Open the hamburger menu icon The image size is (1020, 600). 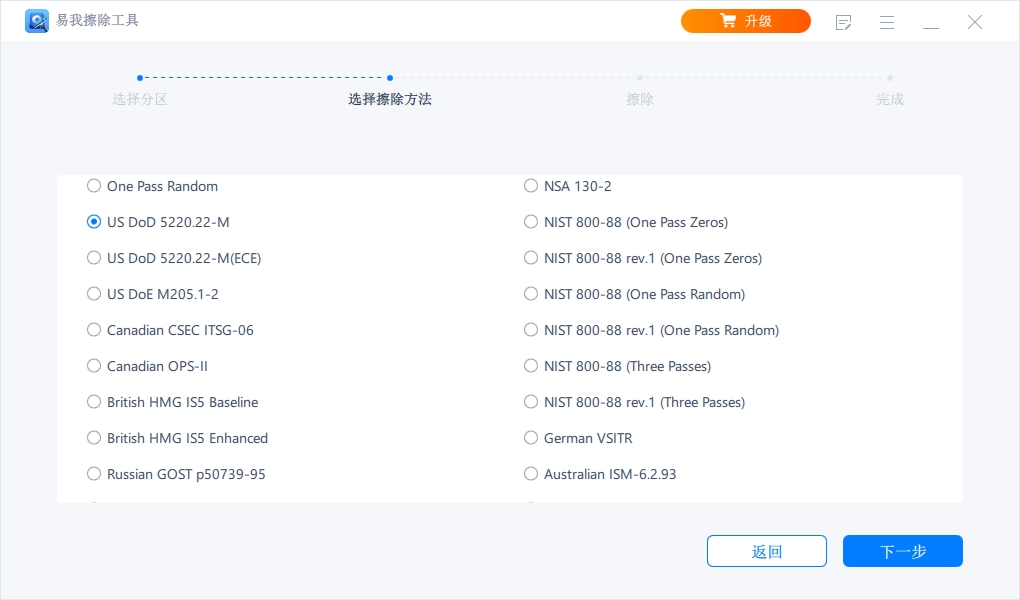pyautogui.click(x=887, y=22)
